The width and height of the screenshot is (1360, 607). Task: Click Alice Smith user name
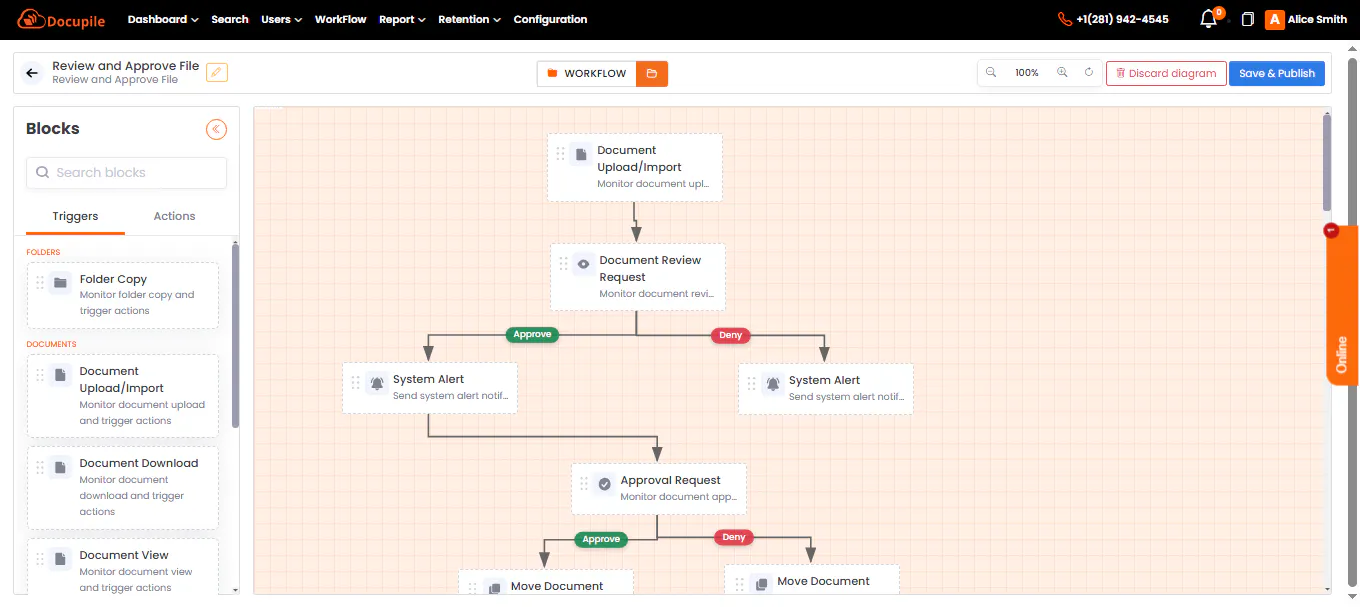point(1317,19)
